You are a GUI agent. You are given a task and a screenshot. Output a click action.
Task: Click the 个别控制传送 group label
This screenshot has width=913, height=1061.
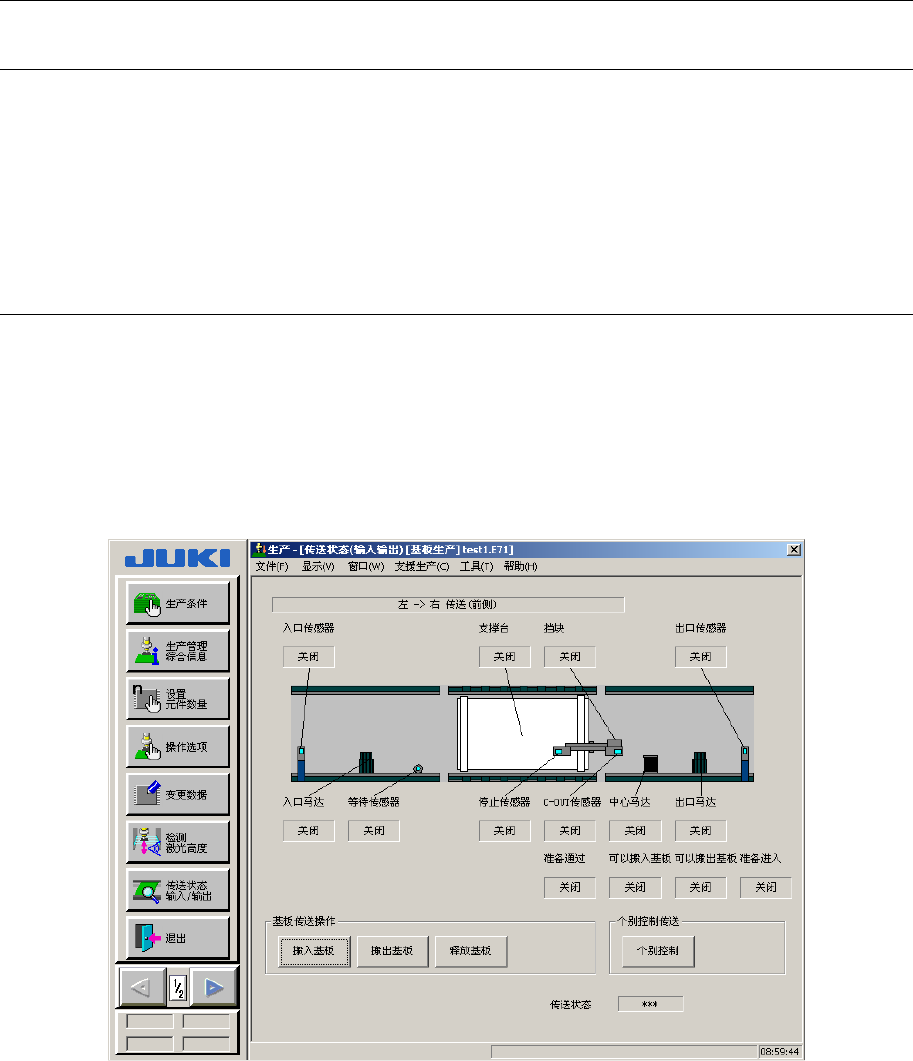648,921
